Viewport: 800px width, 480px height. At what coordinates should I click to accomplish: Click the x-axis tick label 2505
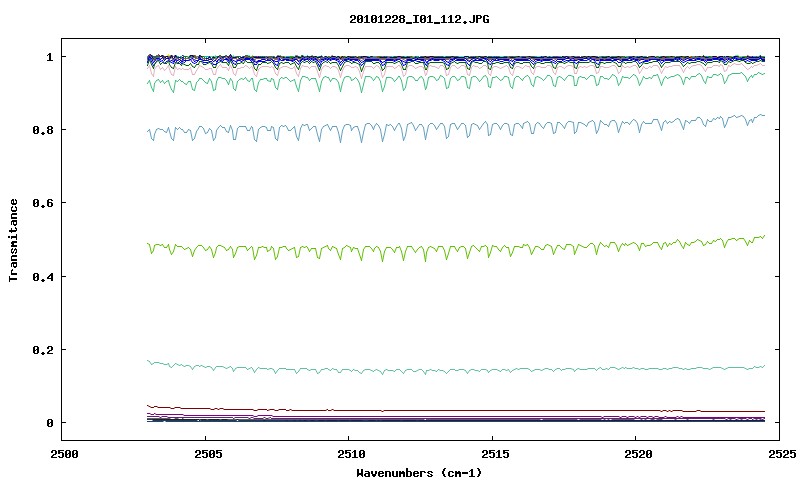pos(208,454)
